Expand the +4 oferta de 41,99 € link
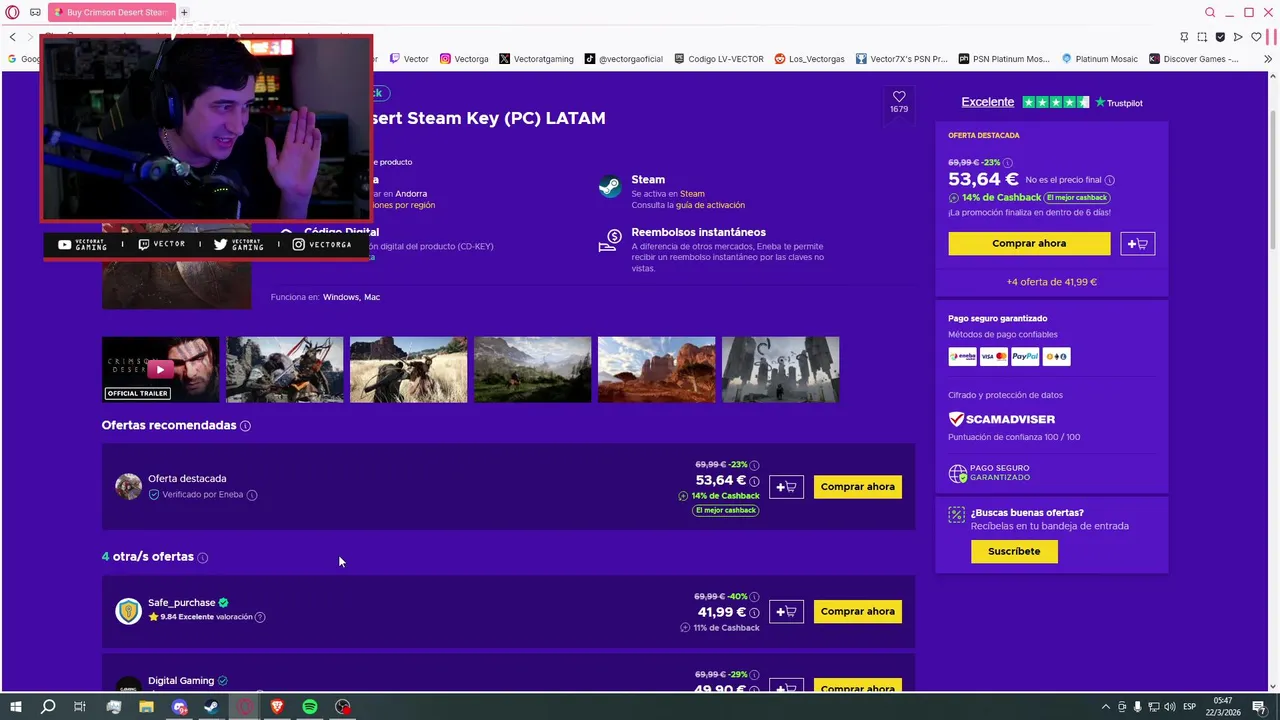The width and height of the screenshot is (1280, 720). [1051, 282]
